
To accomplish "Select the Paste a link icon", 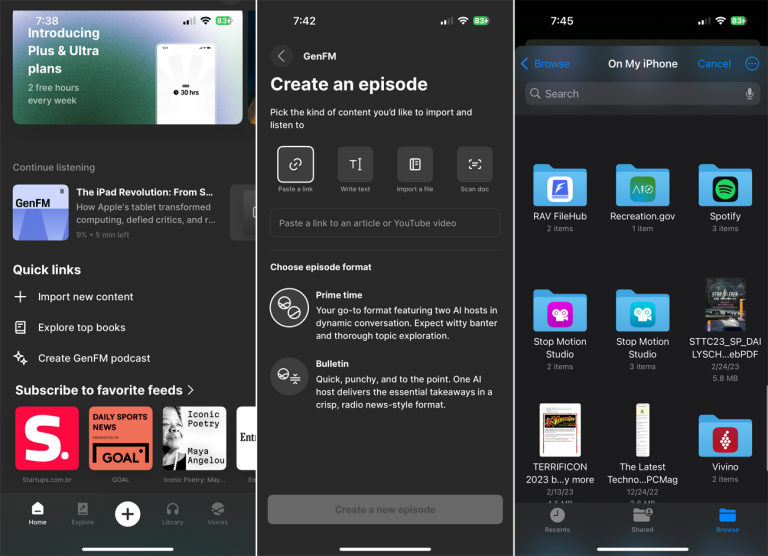I will [x=295, y=164].
